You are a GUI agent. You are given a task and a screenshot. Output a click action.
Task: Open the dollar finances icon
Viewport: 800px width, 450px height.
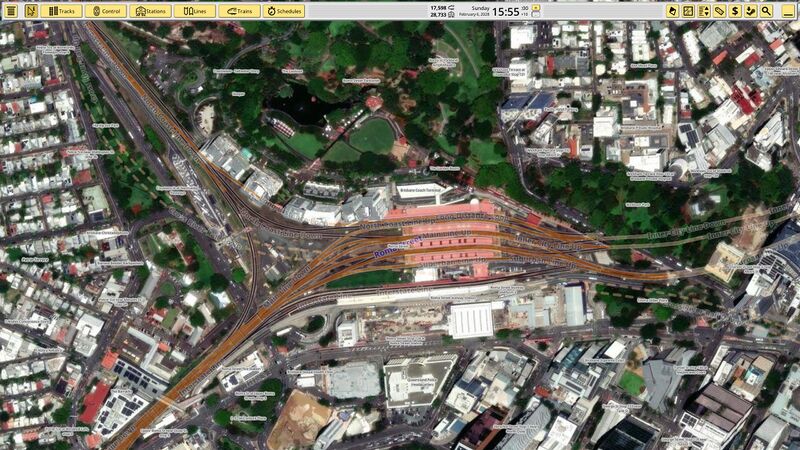(x=735, y=11)
